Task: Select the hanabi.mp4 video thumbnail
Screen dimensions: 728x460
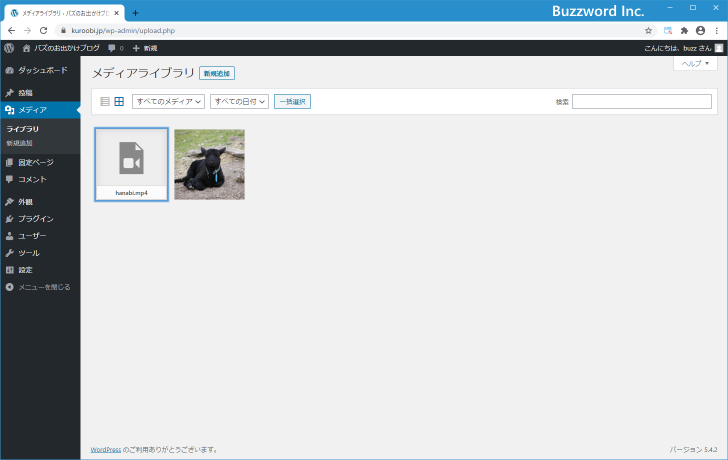Action: [131, 164]
